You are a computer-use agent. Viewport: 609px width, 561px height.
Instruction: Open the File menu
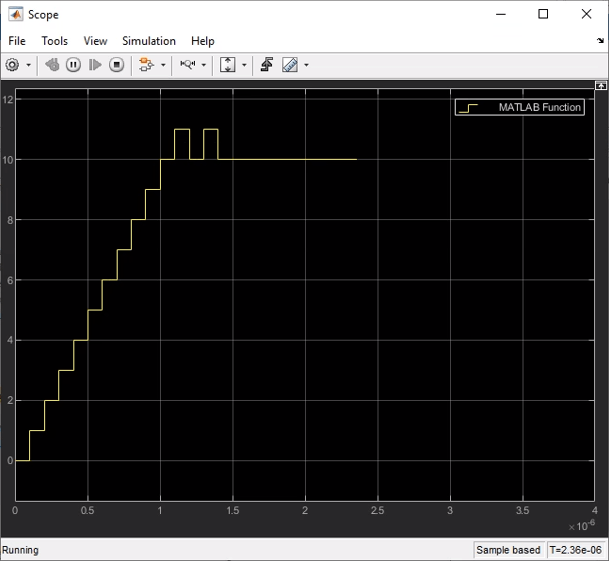[17, 41]
